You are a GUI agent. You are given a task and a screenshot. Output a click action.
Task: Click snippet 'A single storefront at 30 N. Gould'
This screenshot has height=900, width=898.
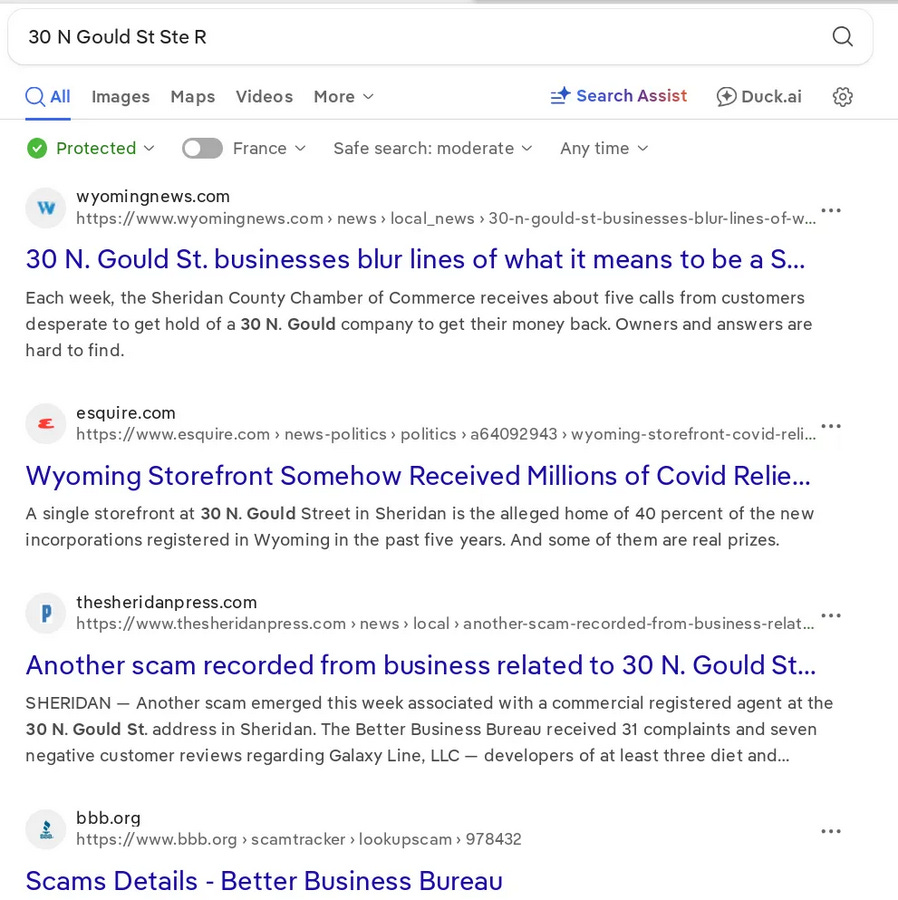(x=419, y=527)
